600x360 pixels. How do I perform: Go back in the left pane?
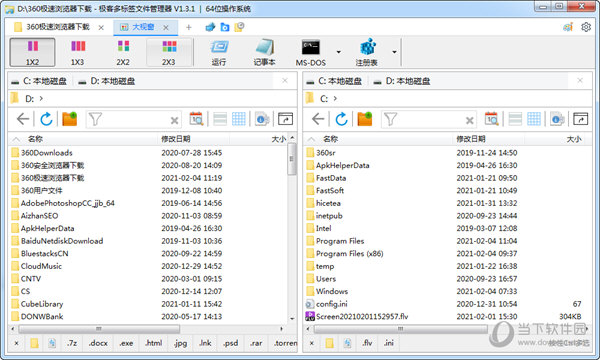23,119
